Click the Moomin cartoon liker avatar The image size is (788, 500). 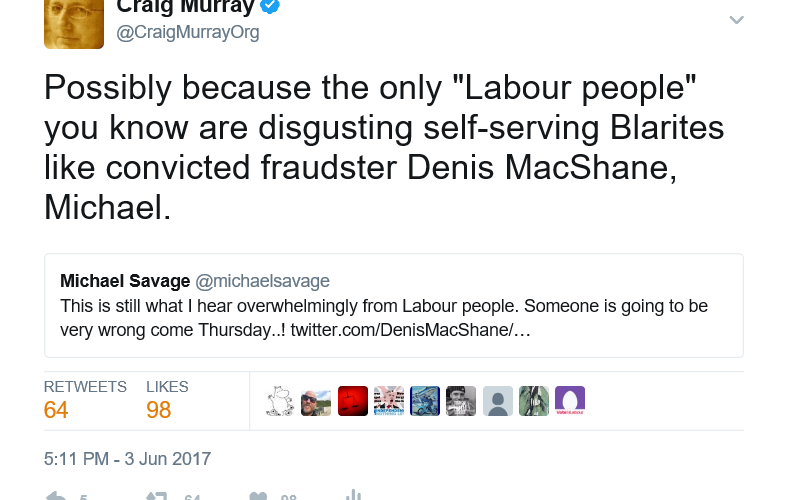point(280,401)
